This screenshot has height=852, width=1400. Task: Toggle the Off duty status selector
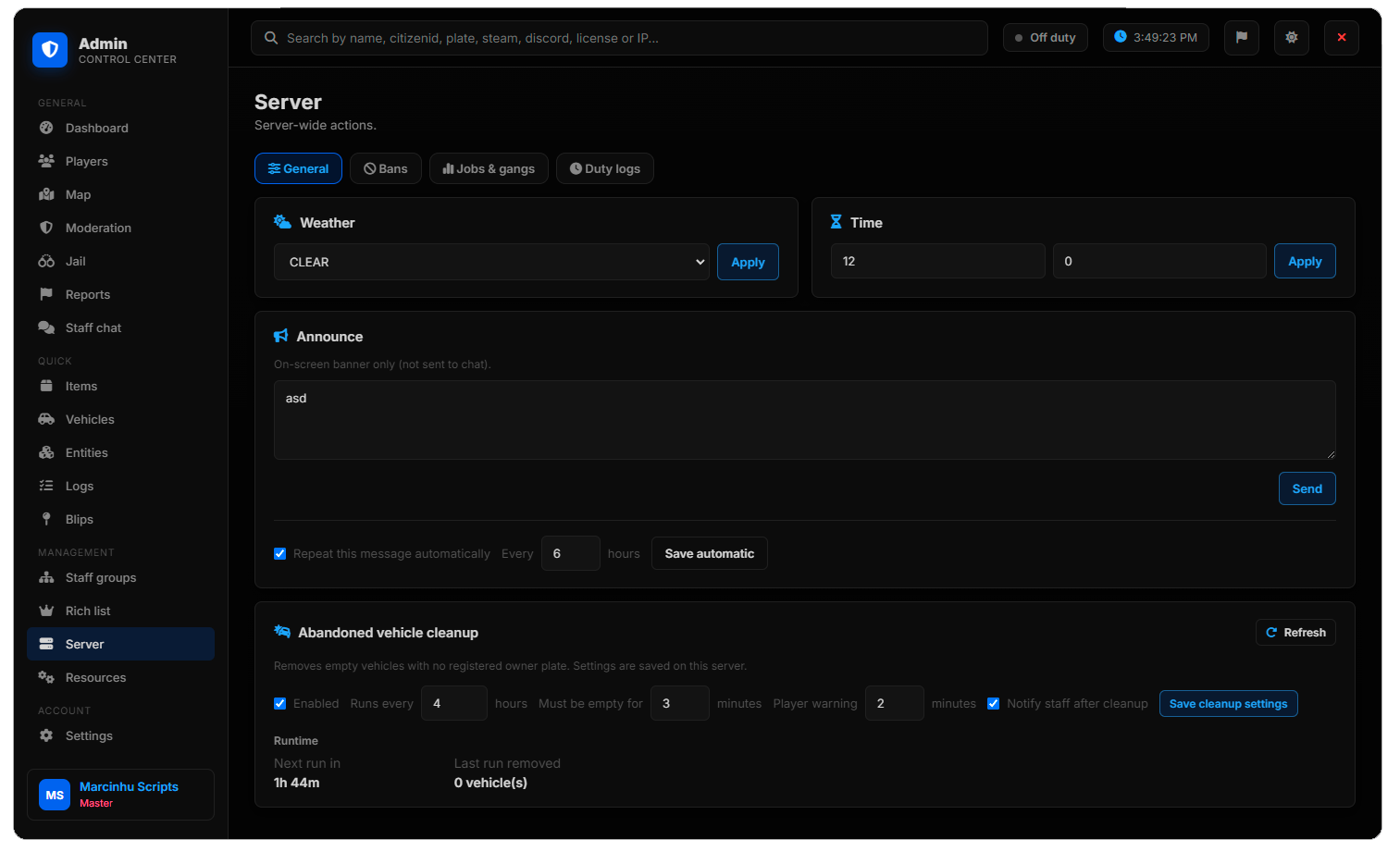coord(1046,38)
